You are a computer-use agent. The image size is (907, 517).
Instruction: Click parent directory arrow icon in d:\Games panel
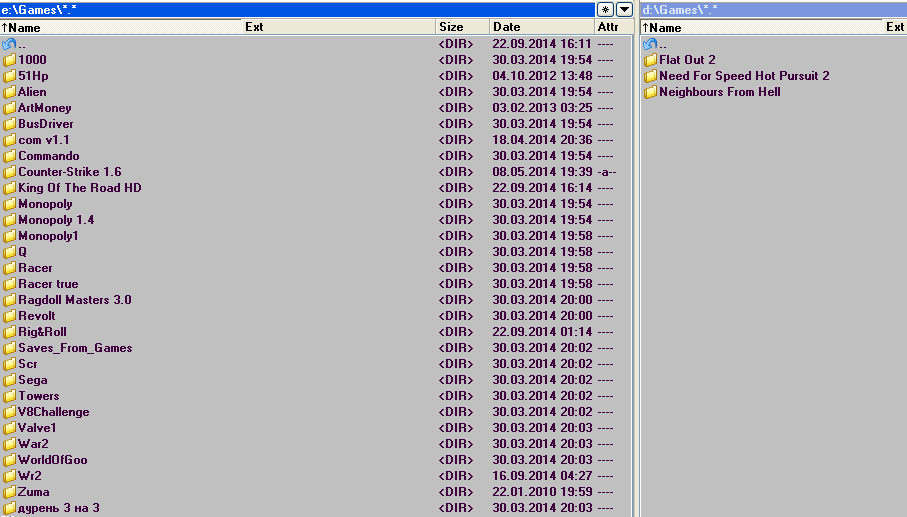[x=651, y=44]
